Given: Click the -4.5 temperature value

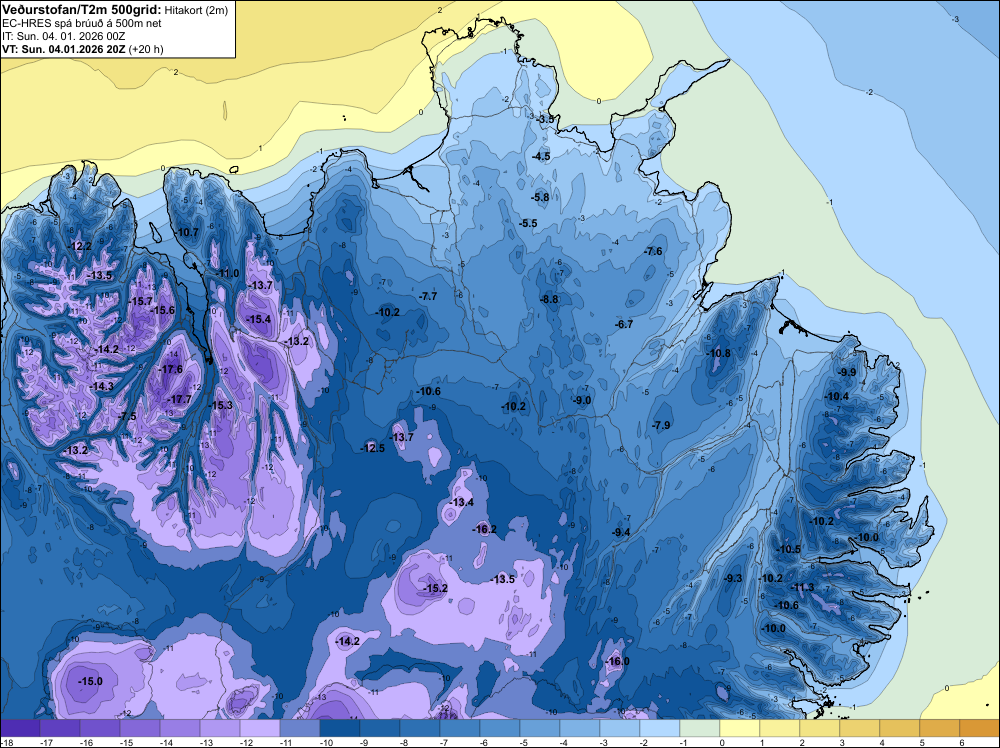Looking at the screenshot, I should pos(541,156).
